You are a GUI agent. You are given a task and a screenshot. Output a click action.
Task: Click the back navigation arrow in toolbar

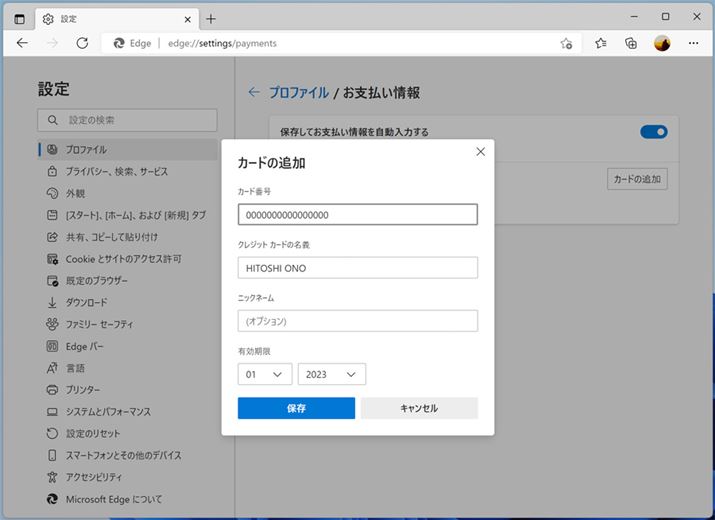(x=23, y=43)
